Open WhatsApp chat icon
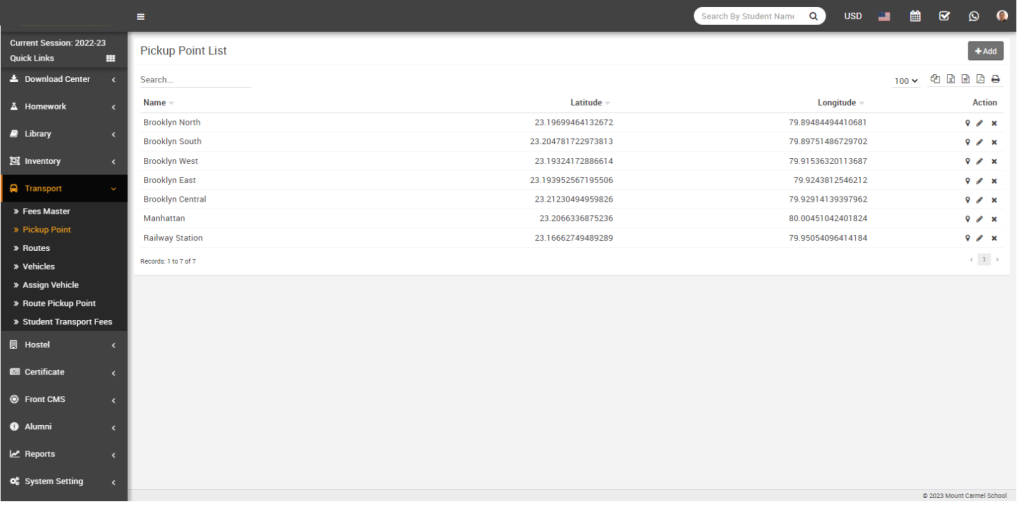Image resolution: width=1024 pixels, height=505 pixels. [973, 16]
